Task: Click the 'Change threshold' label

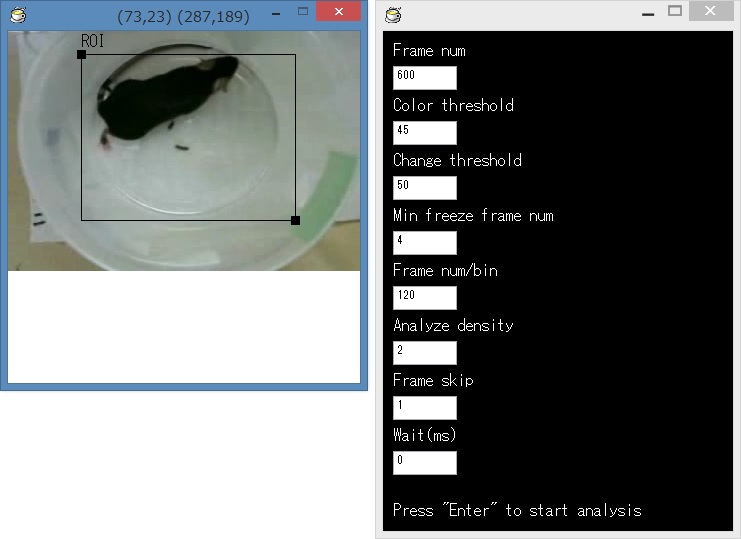Action: (457, 160)
